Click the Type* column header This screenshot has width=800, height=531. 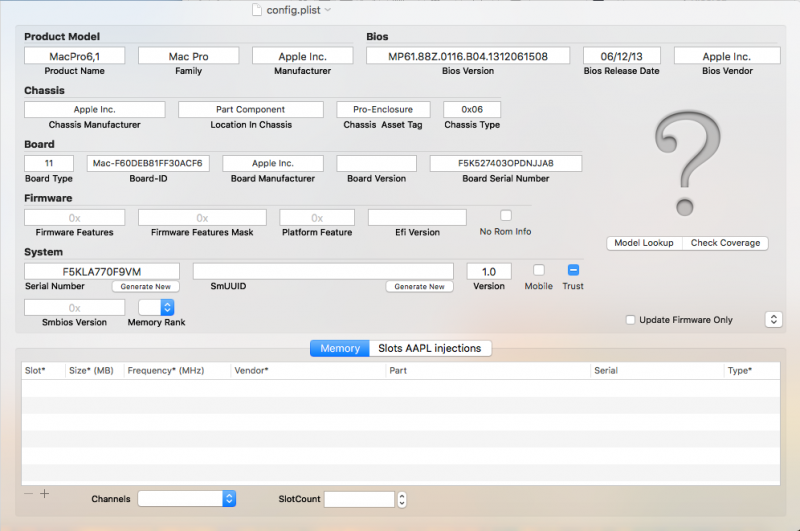point(752,371)
